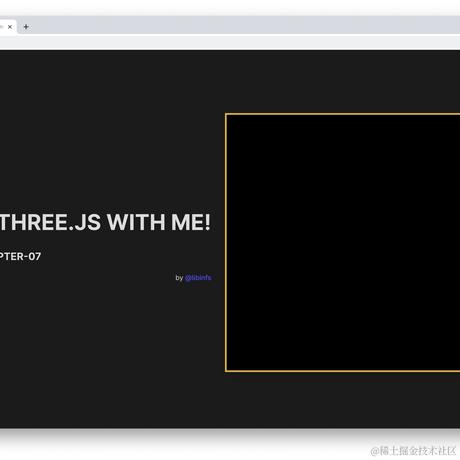Click the active browser tab
Image resolution: width=460 pixels, height=460 pixels.
(x=8, y=27)
